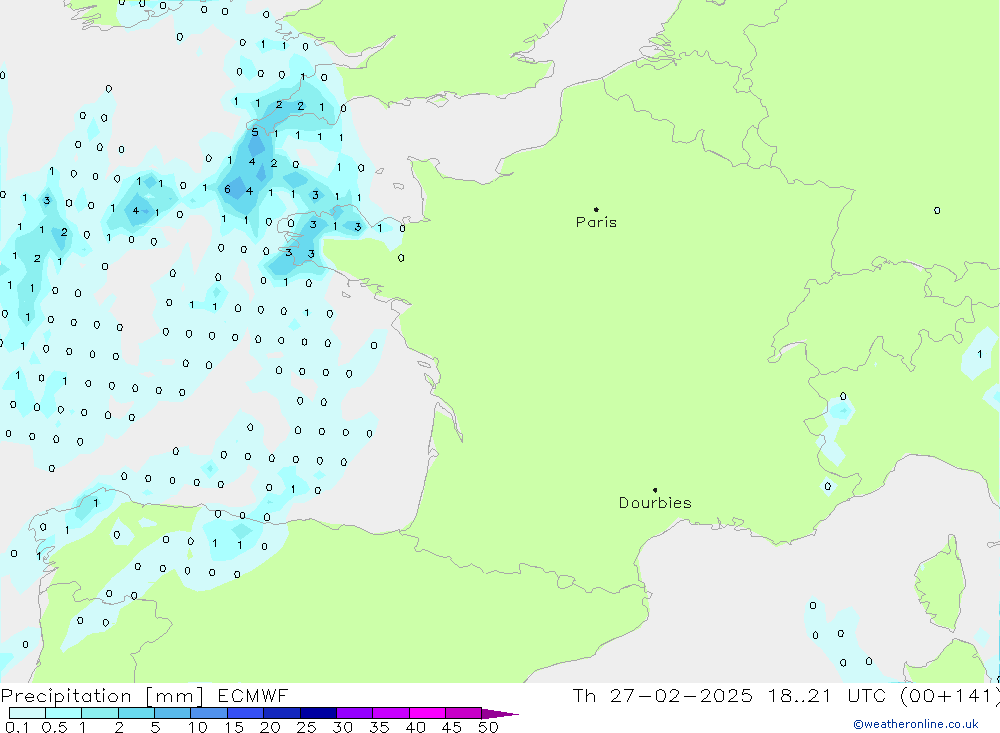1000x733 pixels.
Task: Click the '[mm]' unit label
Action: coord(175,696)
